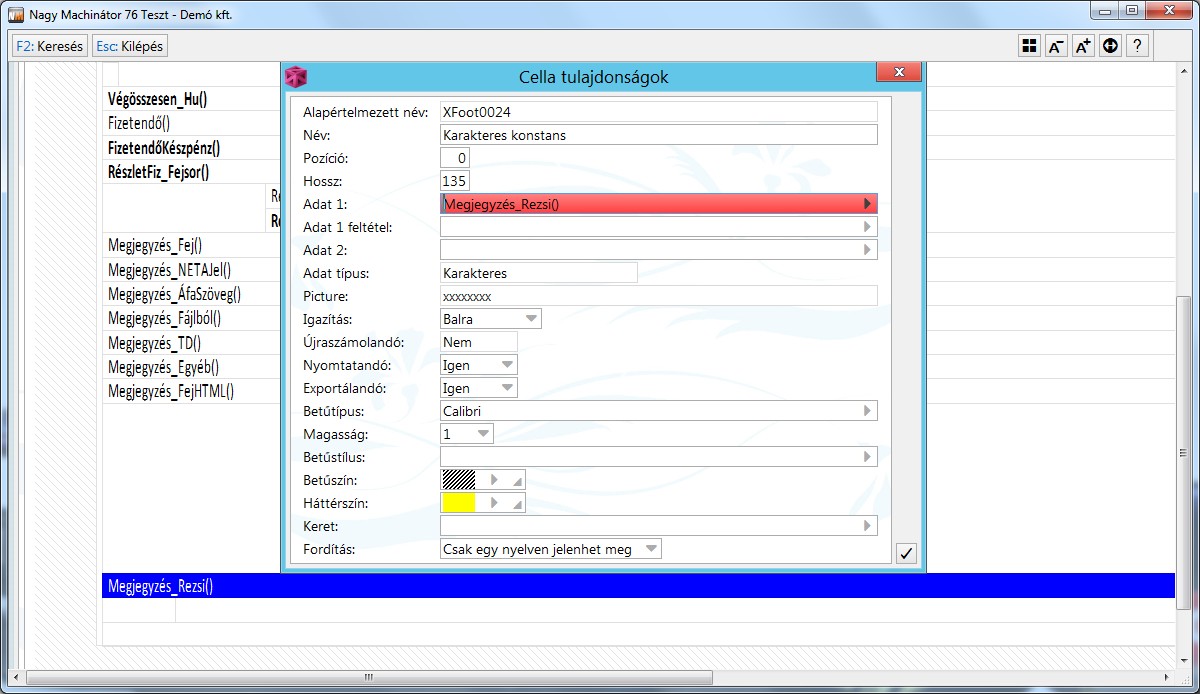Close the Cella tulajdonságok dialog
Image resolution: width=1200 pixels, height=694 pixels.
899,72
